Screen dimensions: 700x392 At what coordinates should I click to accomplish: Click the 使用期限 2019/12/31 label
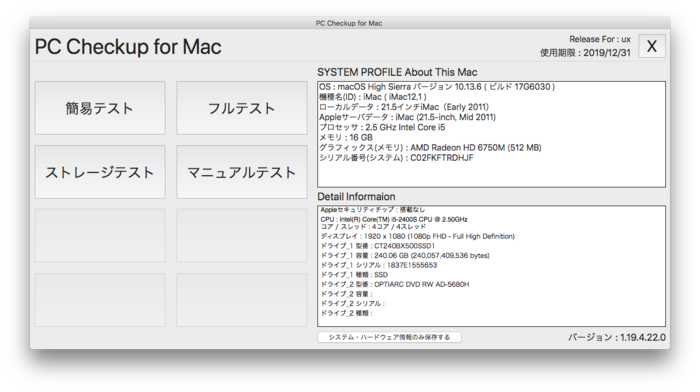pyautogui.click(x=585, y=53)
